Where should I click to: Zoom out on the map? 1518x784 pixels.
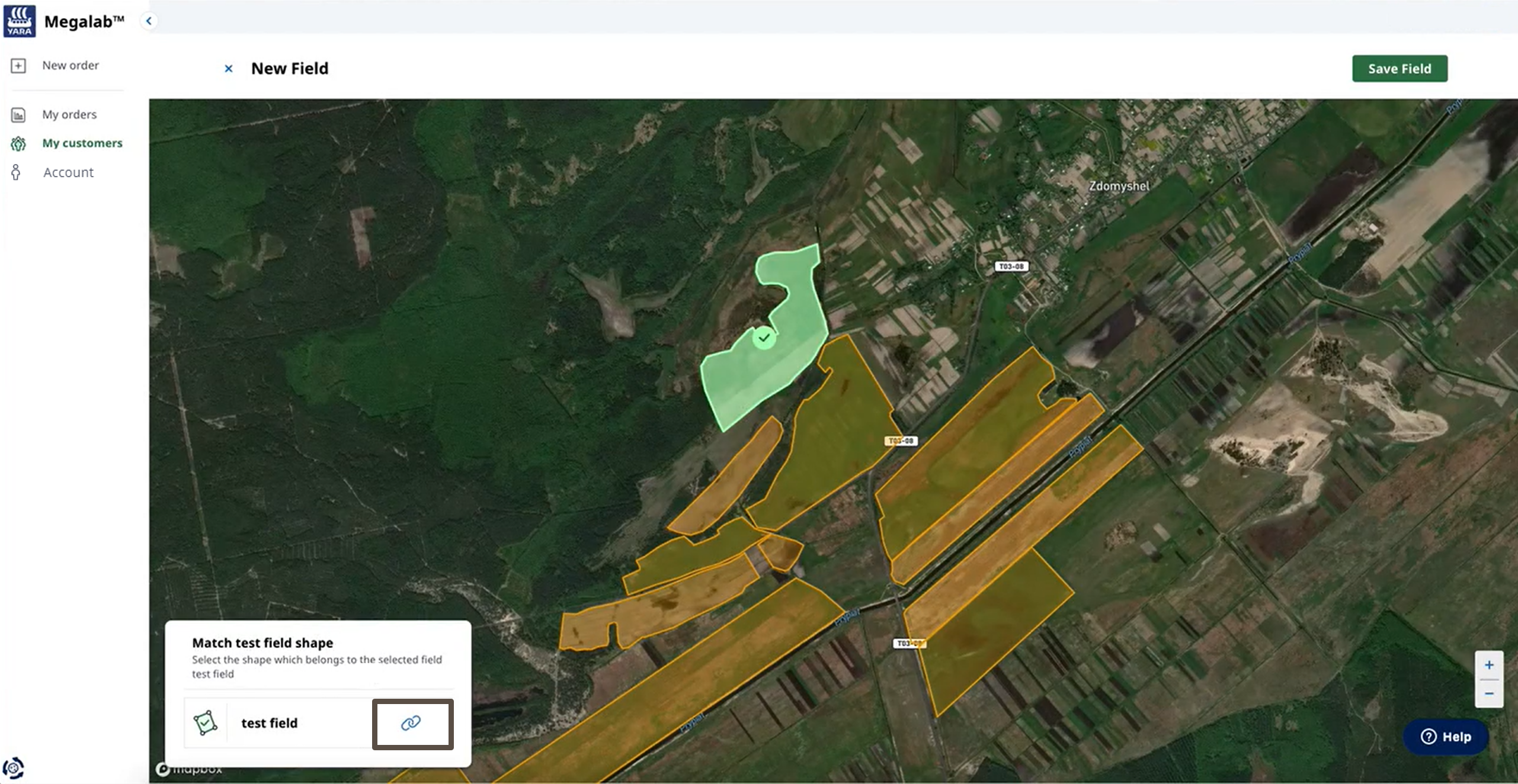click(x=1488, y=693)
